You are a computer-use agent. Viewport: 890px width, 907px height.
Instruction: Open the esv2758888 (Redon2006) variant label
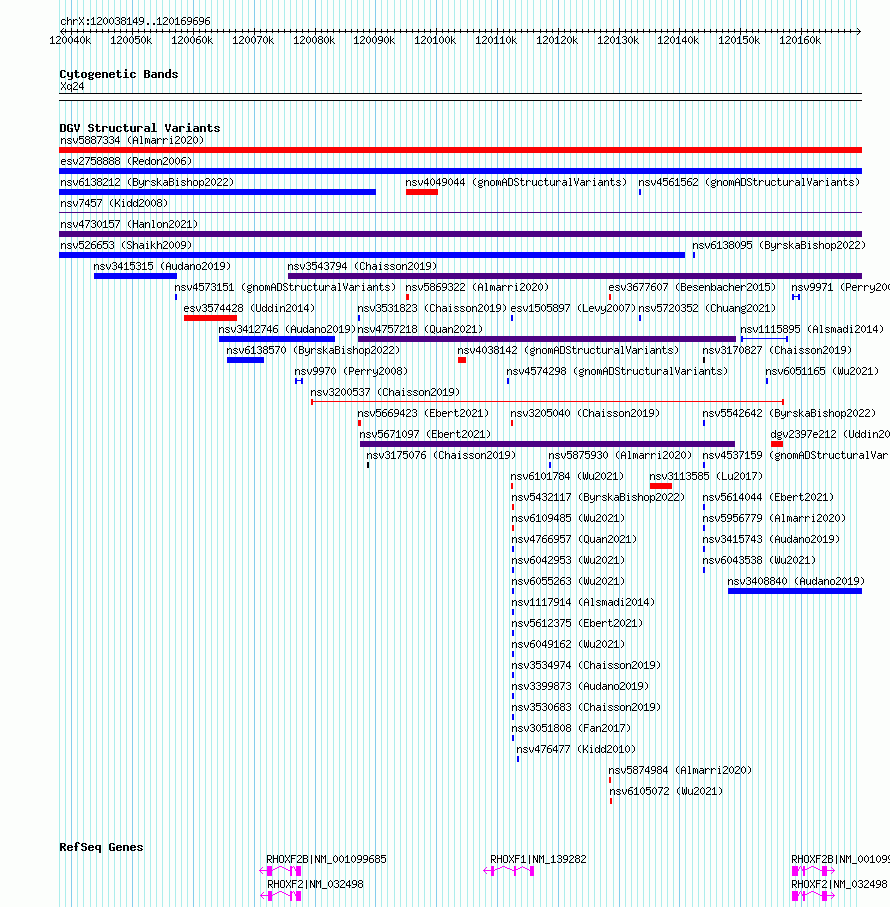[126, 161]
